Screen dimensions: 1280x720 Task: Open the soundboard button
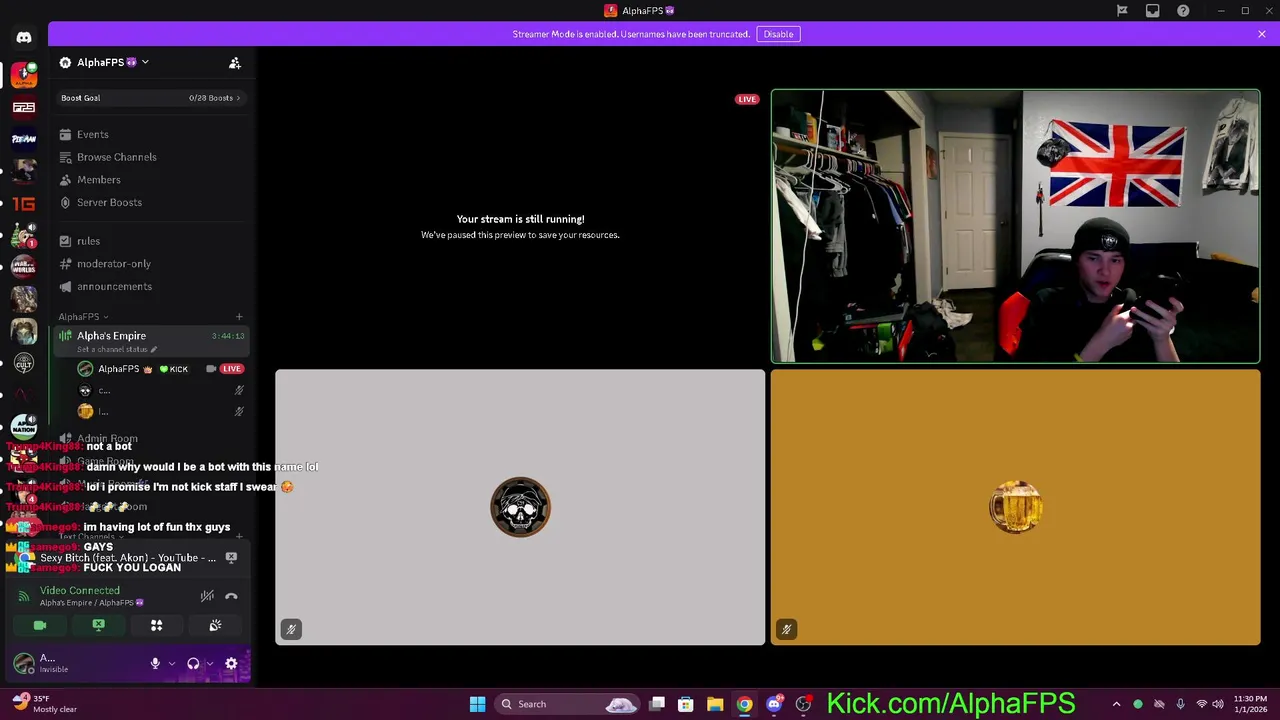tap(215, 625)
